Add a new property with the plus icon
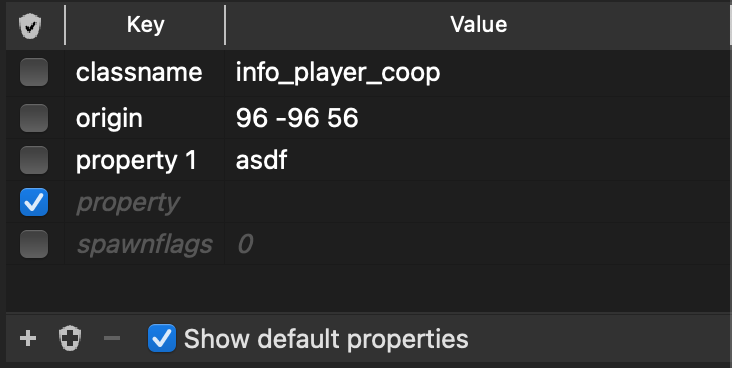 point(28,338)
